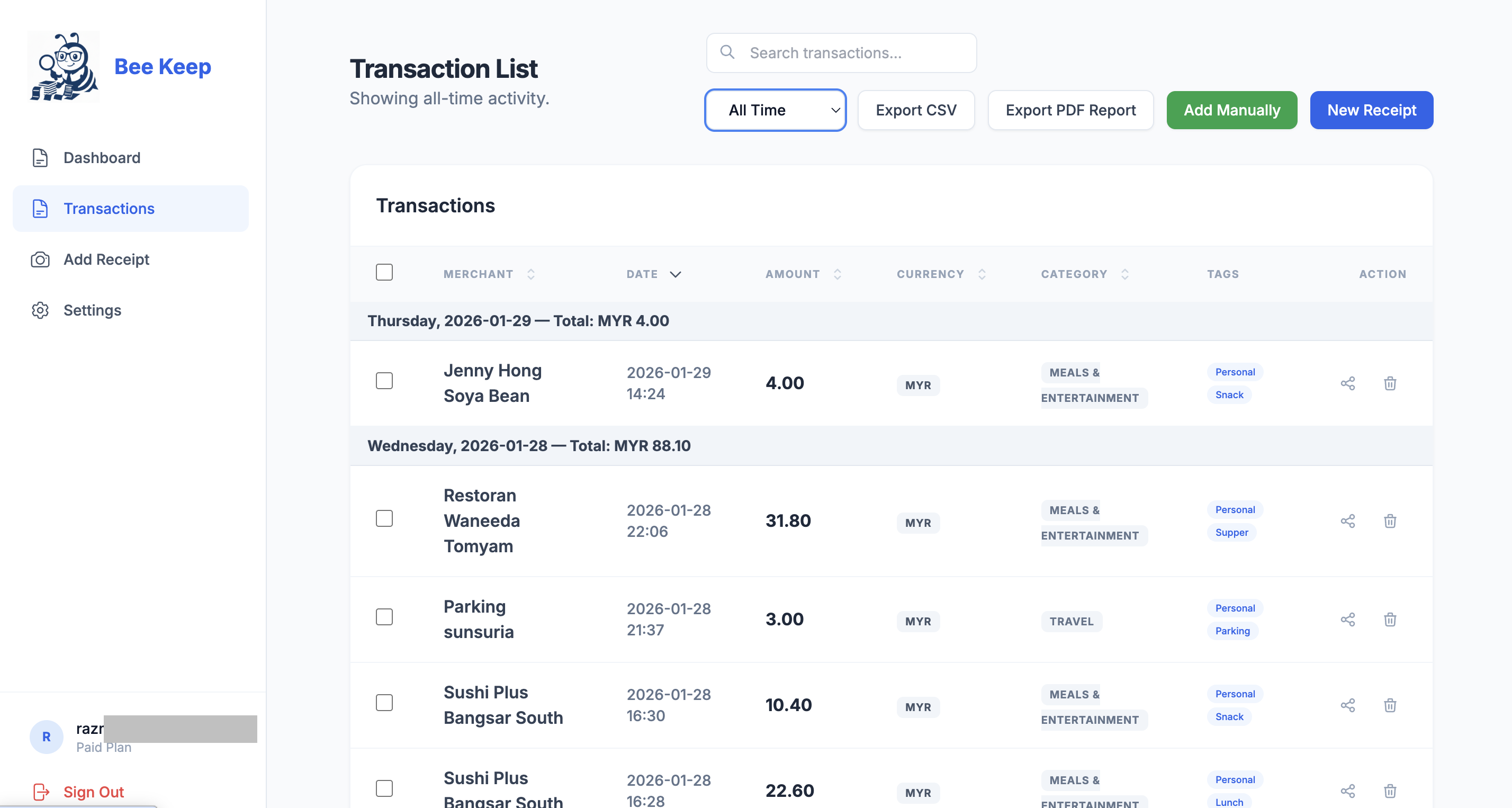Toggle the Date sort order

(x=653, y=274)
